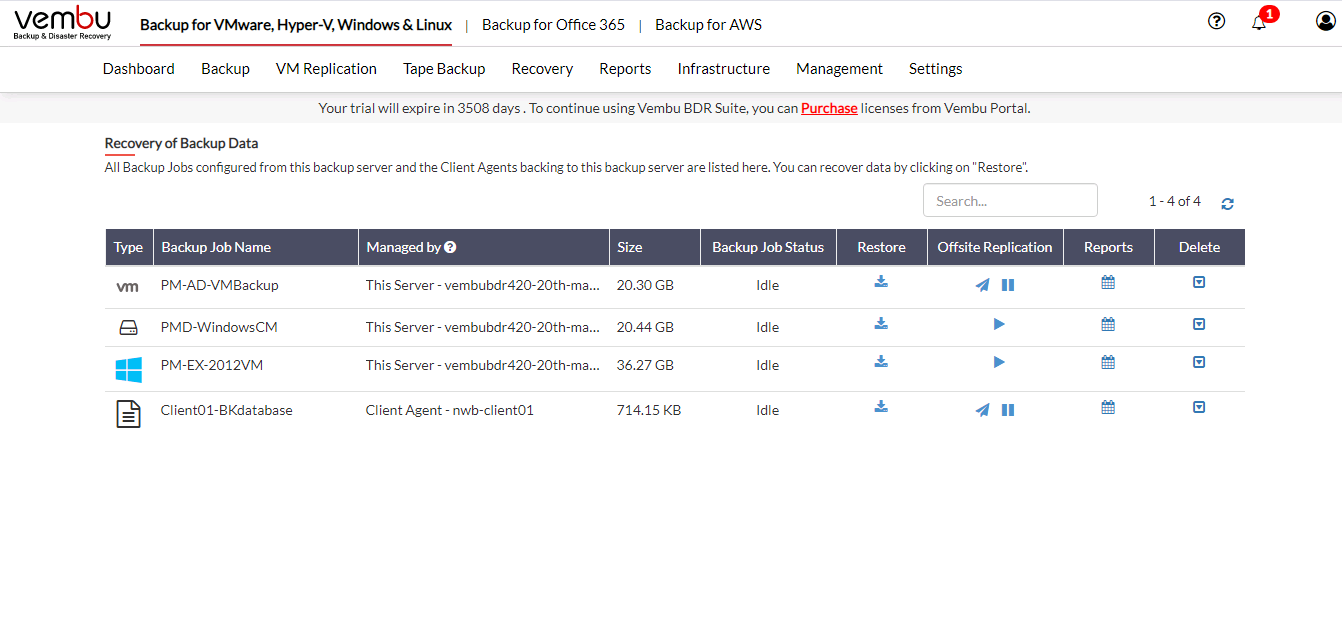Open the notifications bell
Viewport: 1342px width, 619px height.
coord(1259,22)
